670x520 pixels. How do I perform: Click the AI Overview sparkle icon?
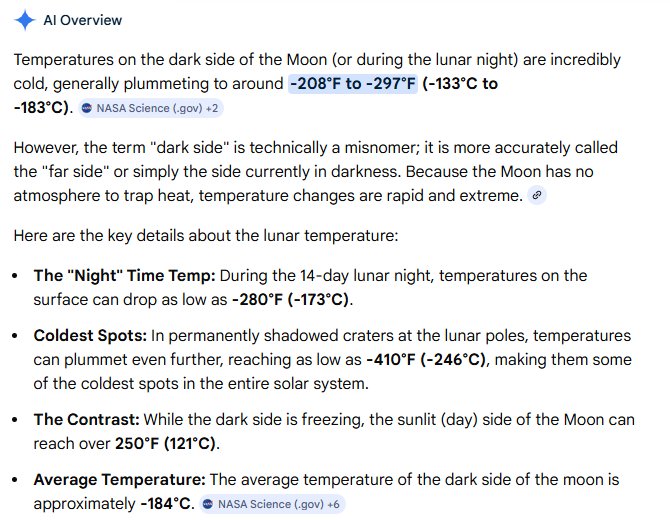click(26, 20)
